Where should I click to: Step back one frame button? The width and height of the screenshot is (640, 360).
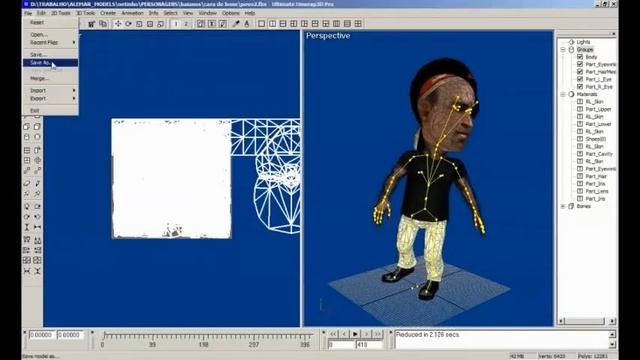click(x=344, y=334)
